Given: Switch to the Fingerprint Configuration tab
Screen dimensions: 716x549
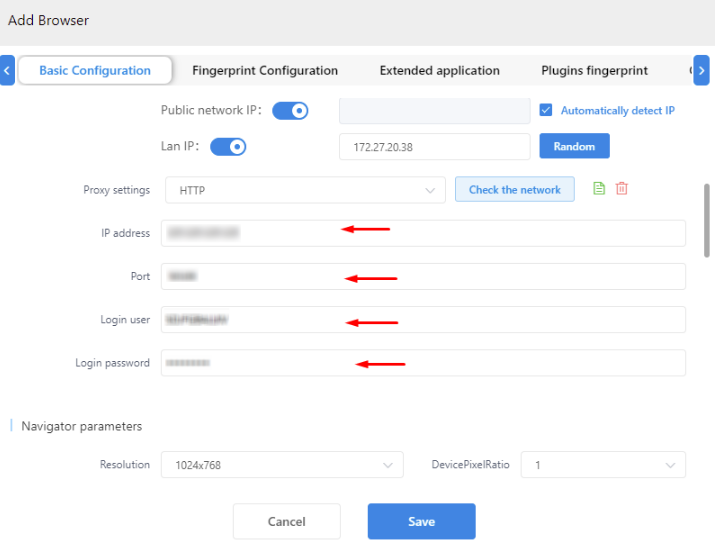Looking at the screenshot, I should 265,70.
